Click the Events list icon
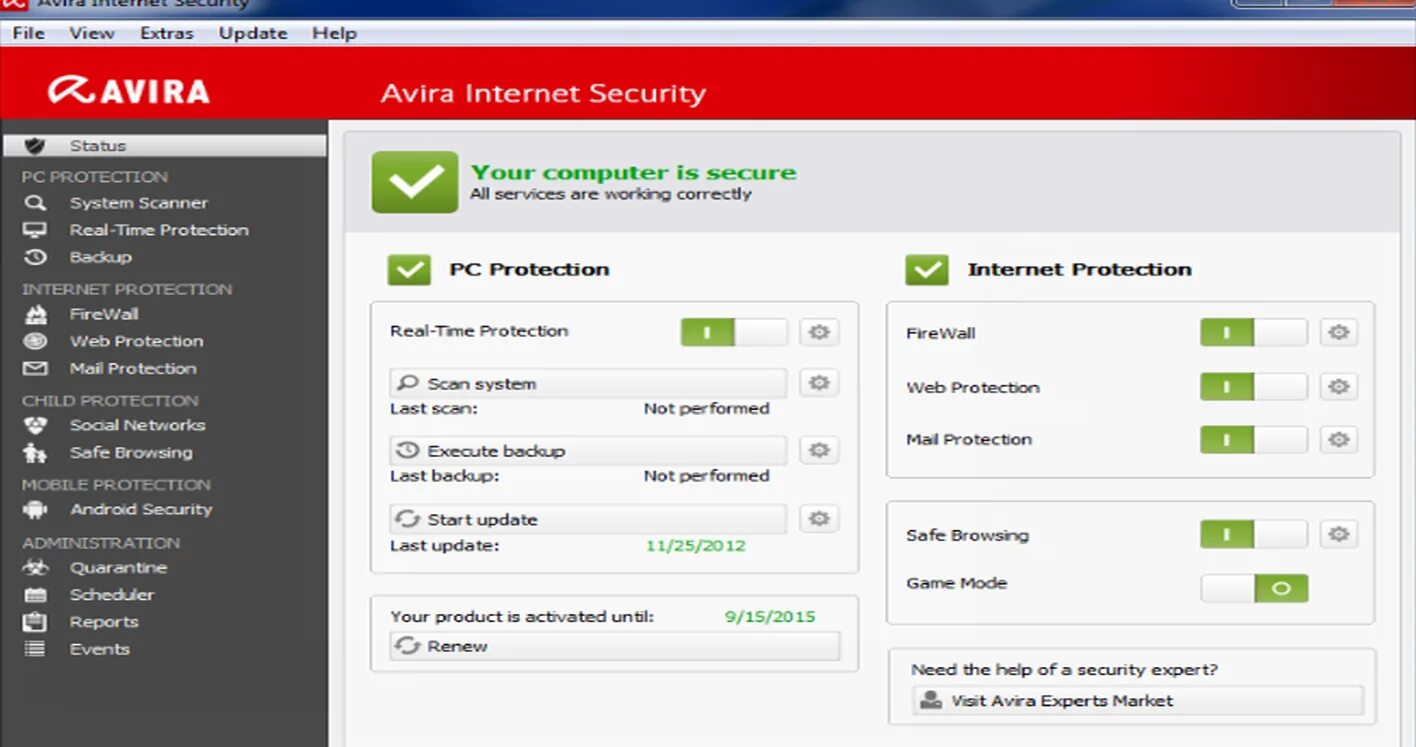Viewport: 1416px width, 747px height. click(35, 649)
